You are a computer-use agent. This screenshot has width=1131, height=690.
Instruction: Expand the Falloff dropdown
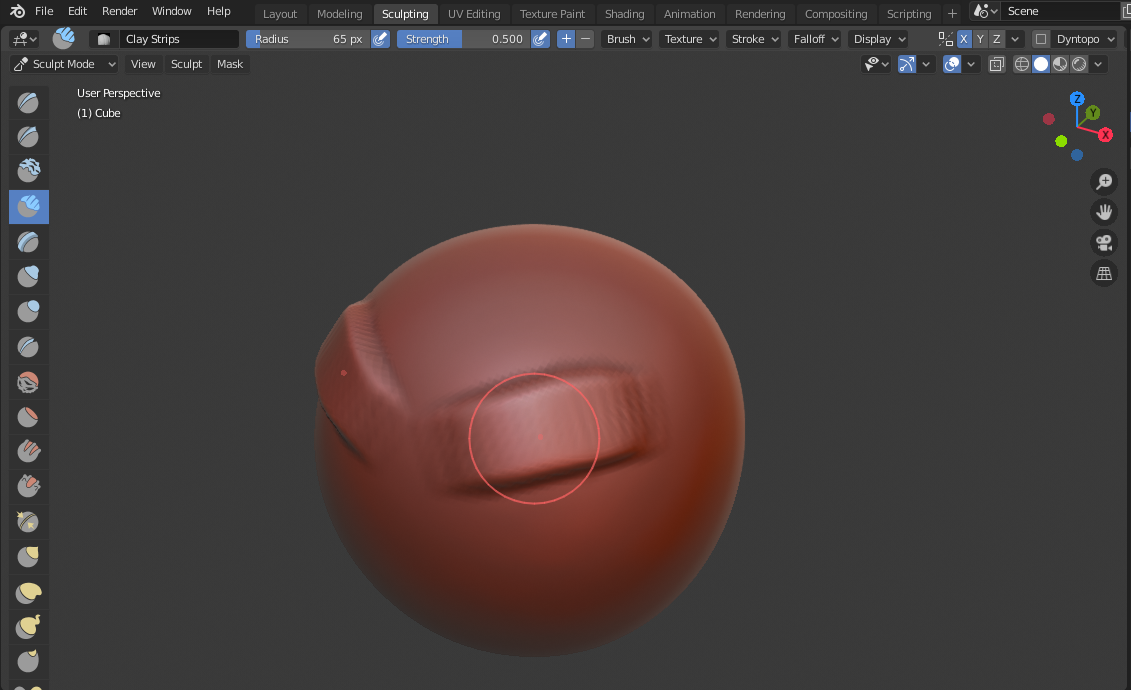coord(815,39)
